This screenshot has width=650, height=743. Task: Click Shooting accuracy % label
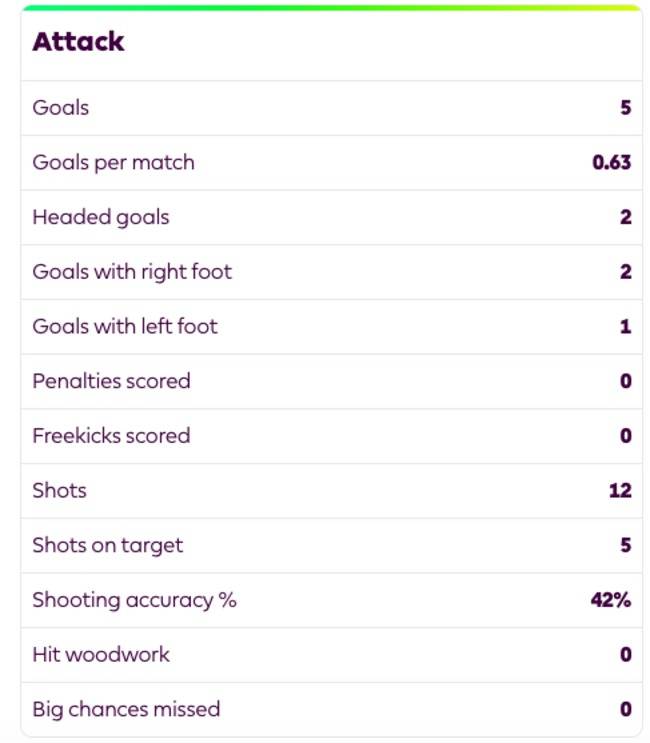coord(135,600)
